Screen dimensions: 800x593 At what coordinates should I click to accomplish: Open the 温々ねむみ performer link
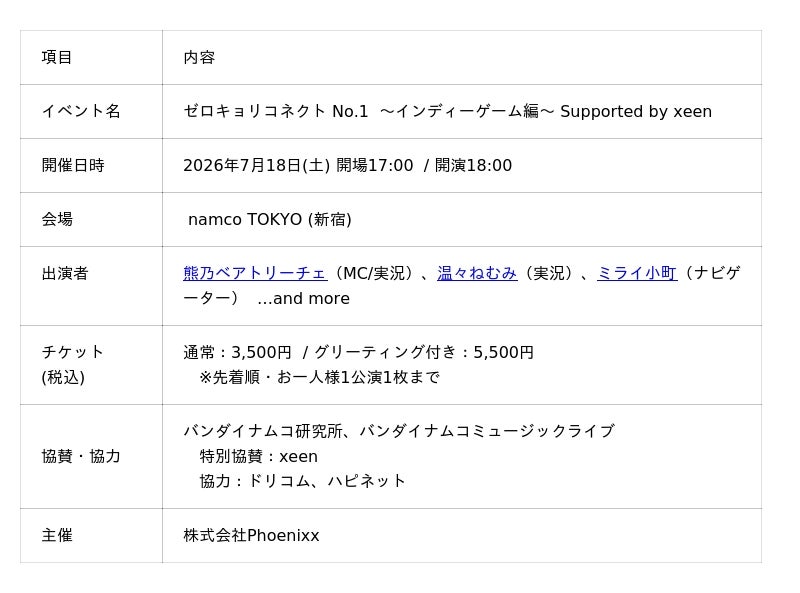pyautogui.click(x=477, y=274)
